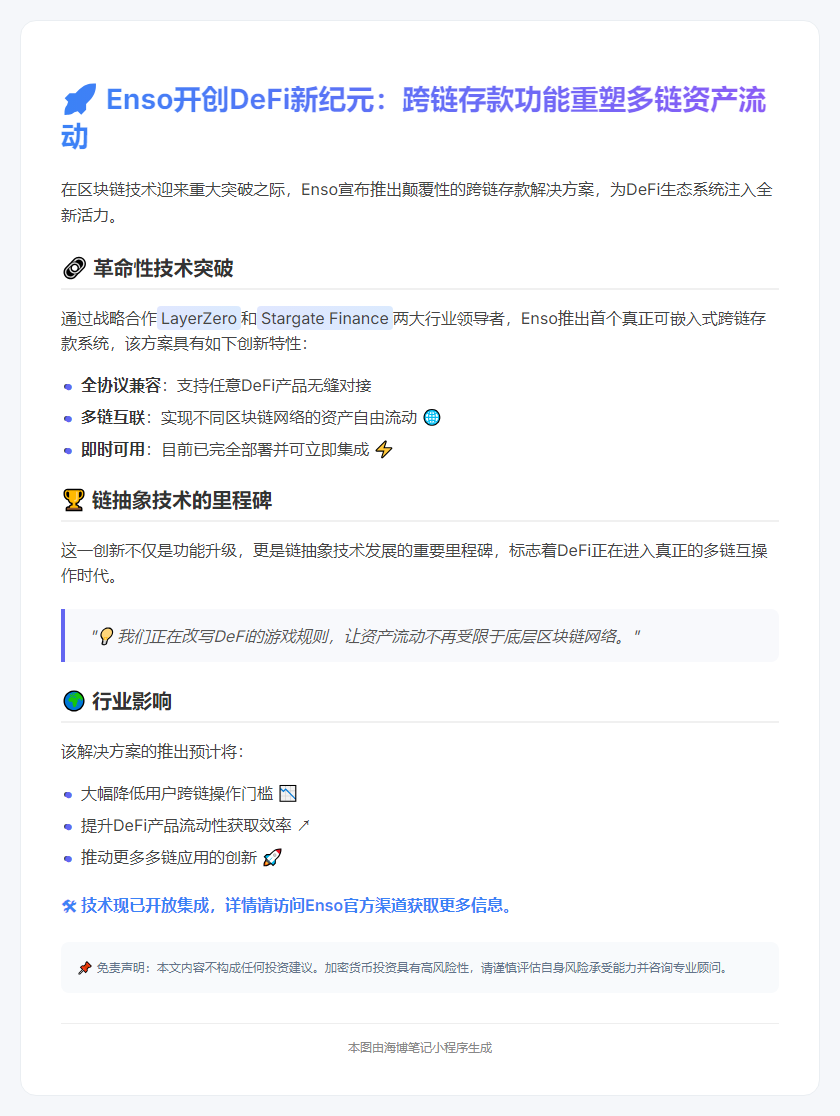Click the quote 我们正在改写DeFi的游戏规则
Image resolution: width=840 pixels, height=1116 pixels.
(366, 636)
